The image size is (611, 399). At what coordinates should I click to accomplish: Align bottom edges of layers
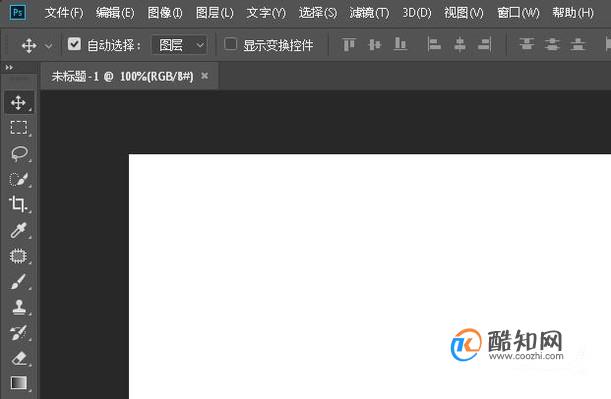(400, 44)
